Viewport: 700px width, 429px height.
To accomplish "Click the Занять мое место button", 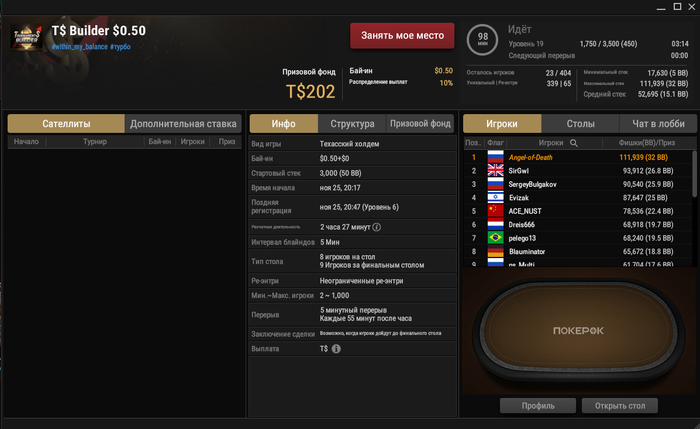I will [402, 36].
